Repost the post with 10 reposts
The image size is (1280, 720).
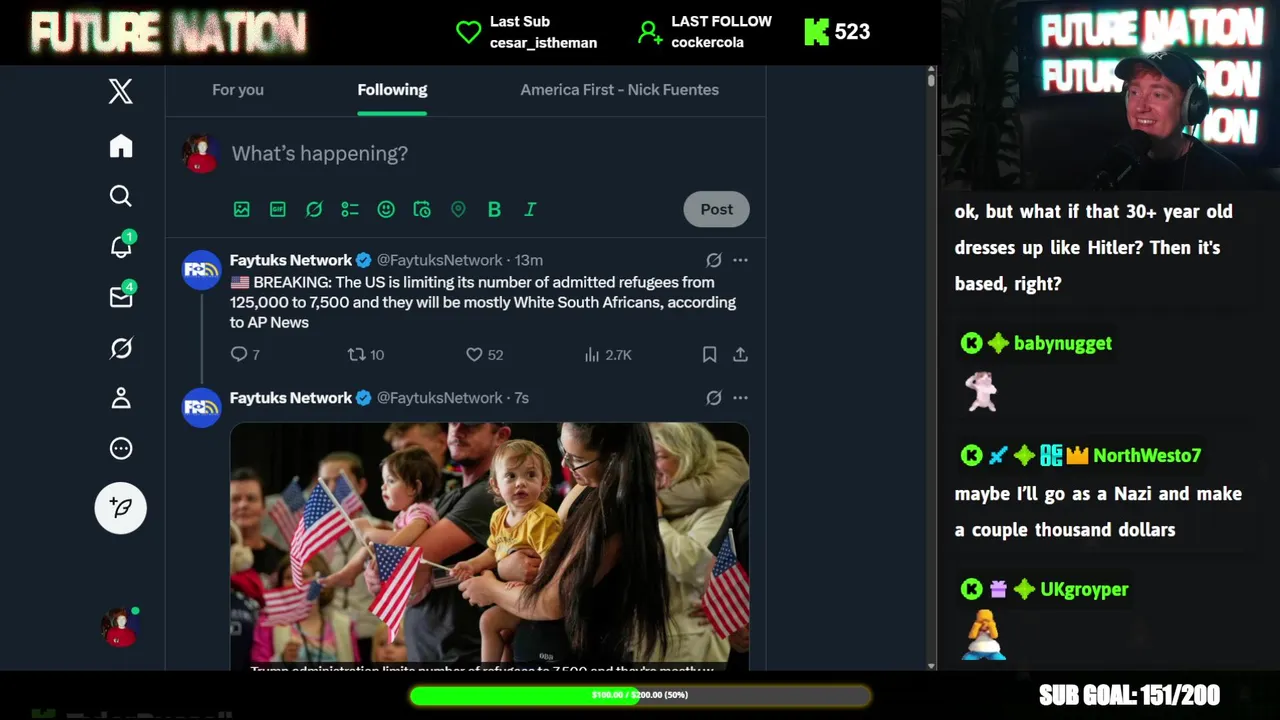[x=365, y=354]
